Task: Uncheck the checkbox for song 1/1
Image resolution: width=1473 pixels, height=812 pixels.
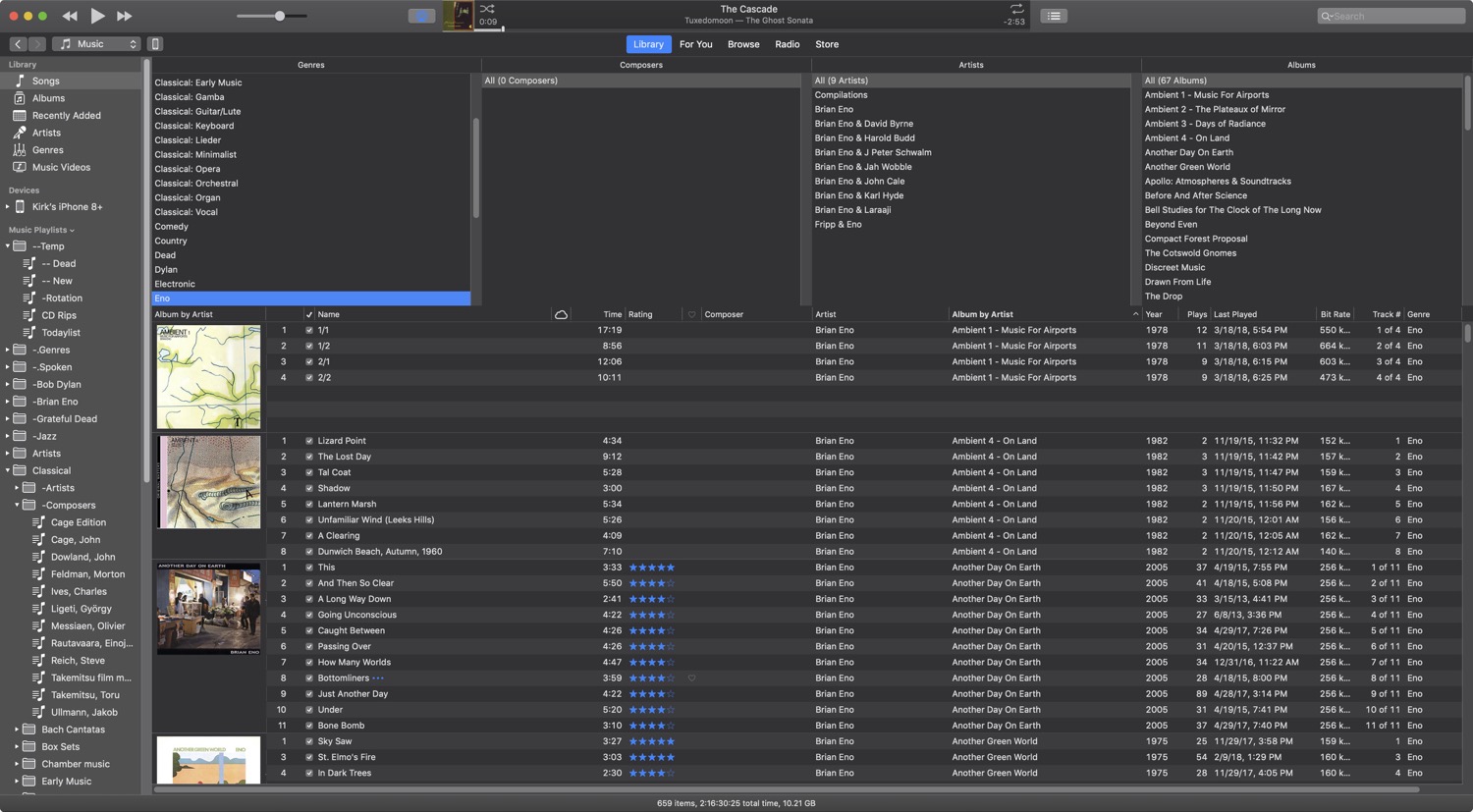Action: tap(309, 331)
